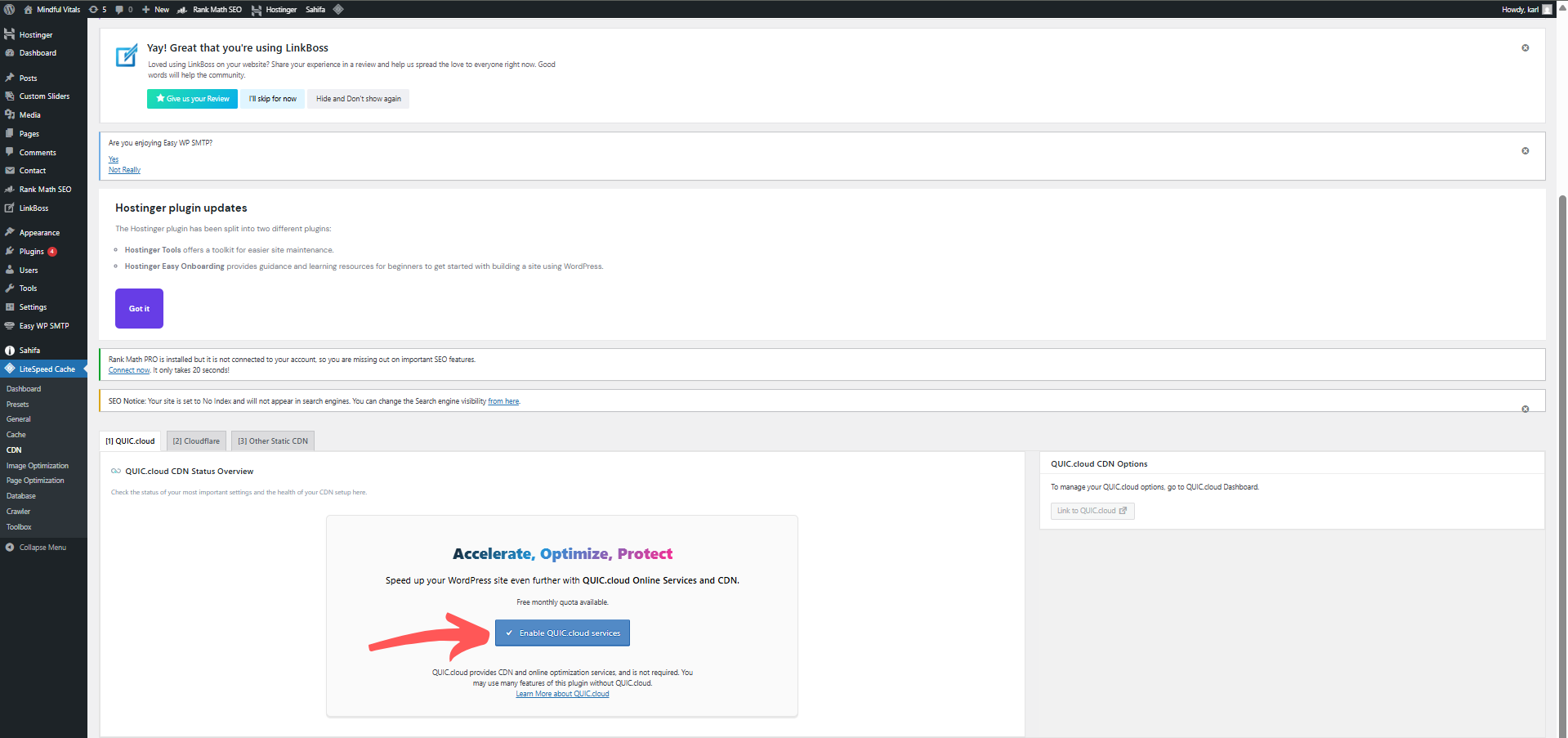Click the Hostinger sidebar icon

click(x=10, y=34)
